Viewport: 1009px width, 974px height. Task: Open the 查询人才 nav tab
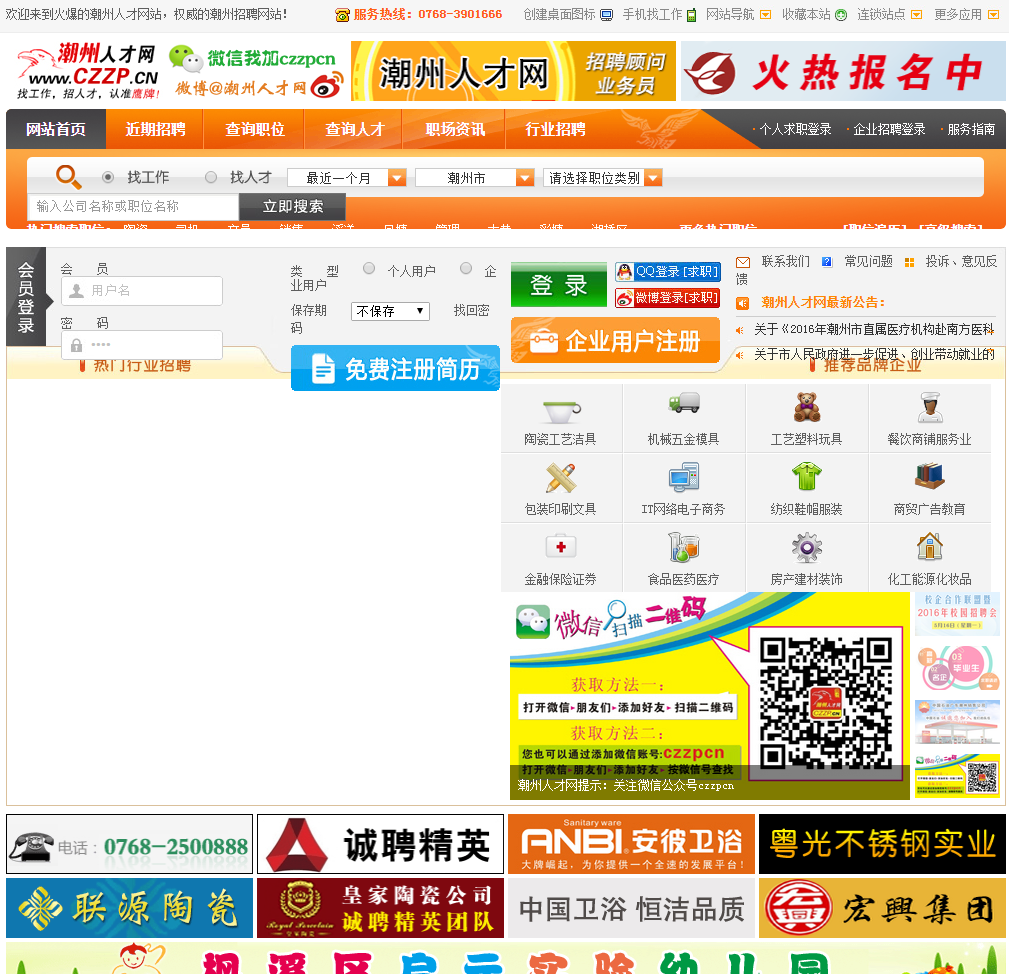pos(355,129)
